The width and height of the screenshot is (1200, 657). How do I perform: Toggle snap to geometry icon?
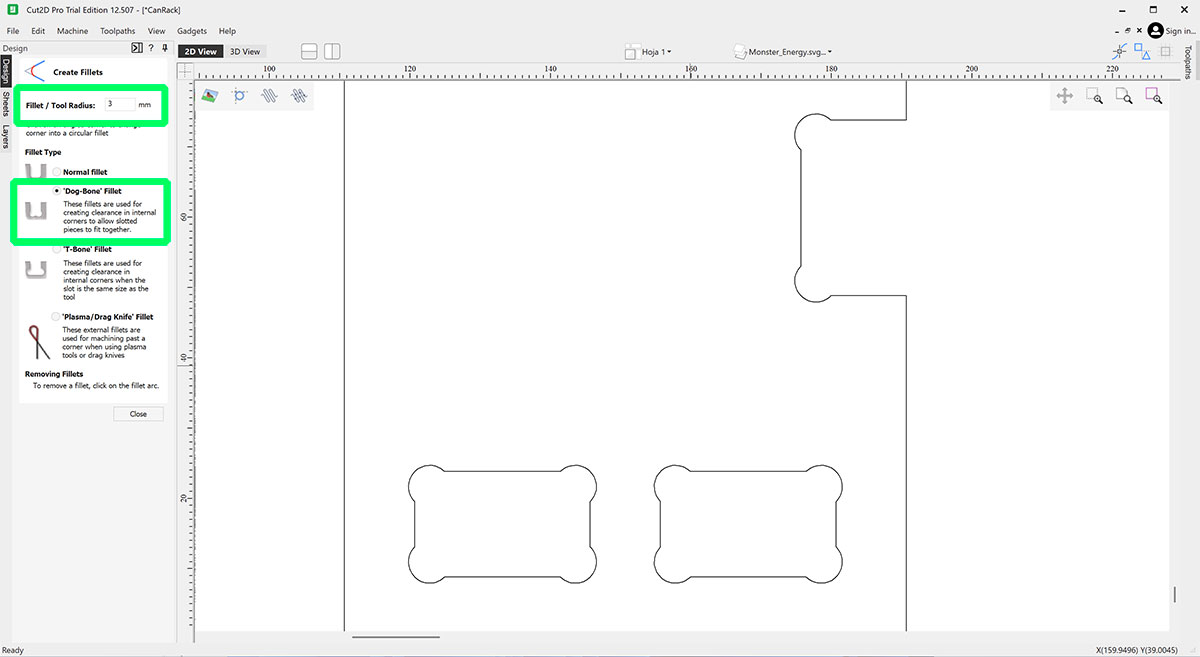click(1121, 51)
